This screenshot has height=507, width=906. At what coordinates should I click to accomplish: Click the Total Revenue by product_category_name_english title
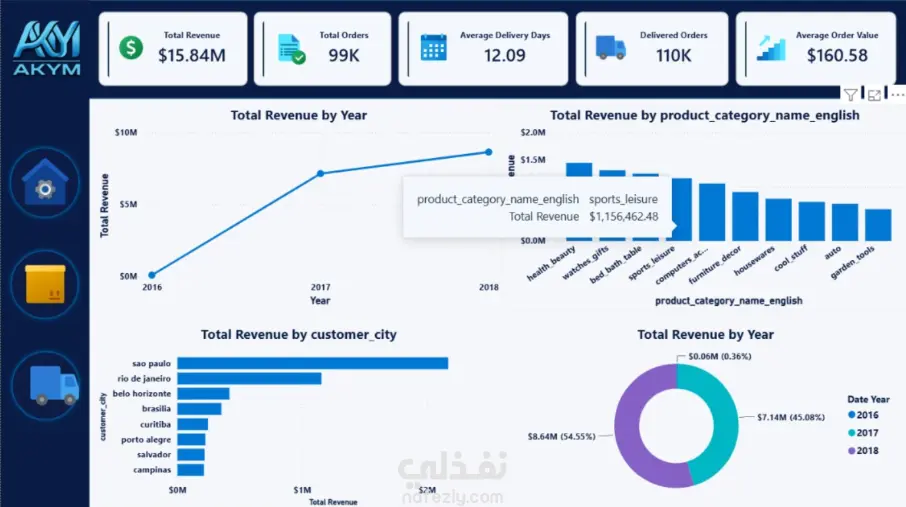point(704,115)
